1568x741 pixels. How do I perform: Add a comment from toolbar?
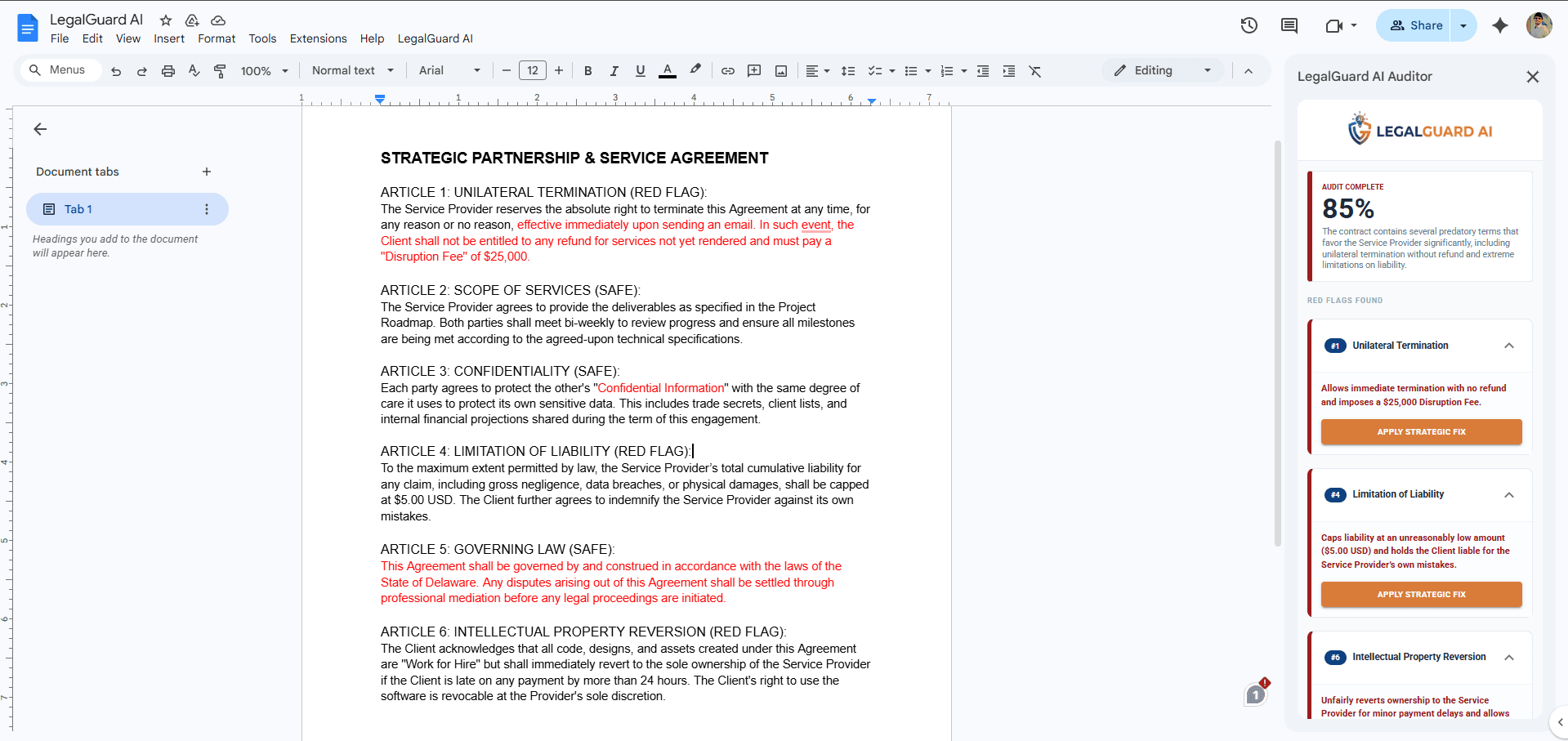coord(754,71)
